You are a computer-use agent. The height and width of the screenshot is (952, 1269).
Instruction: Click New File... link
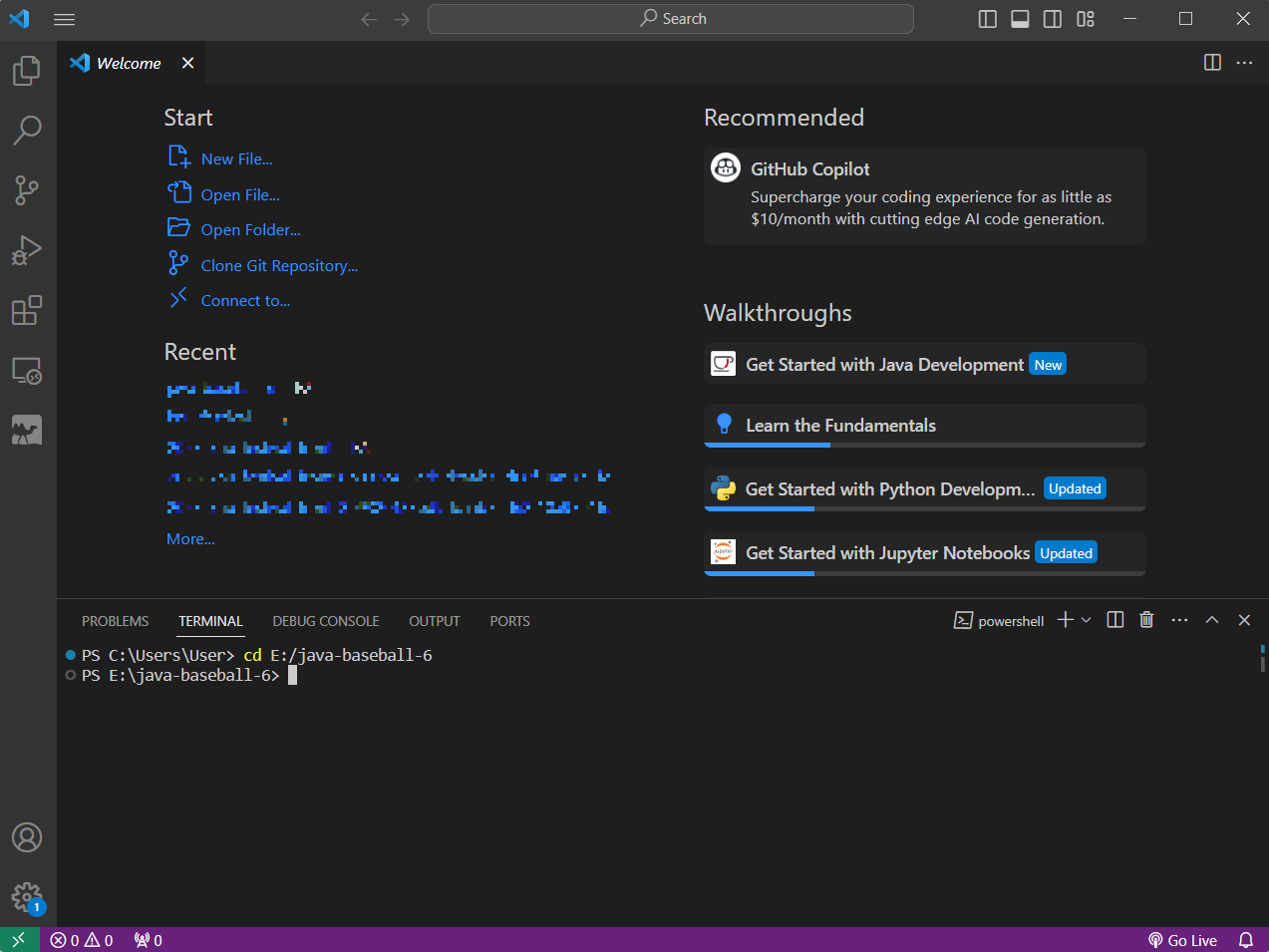pos(236,159)
